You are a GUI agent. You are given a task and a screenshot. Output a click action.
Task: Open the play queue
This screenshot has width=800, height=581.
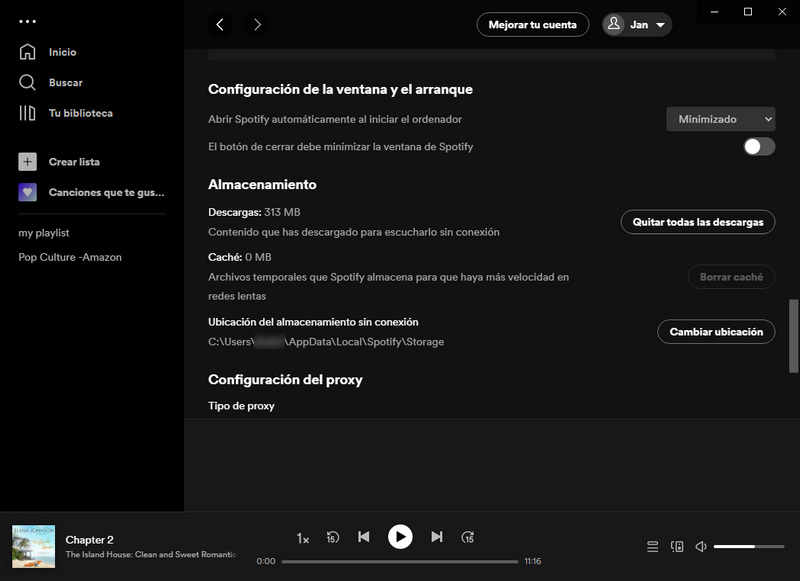654,547
